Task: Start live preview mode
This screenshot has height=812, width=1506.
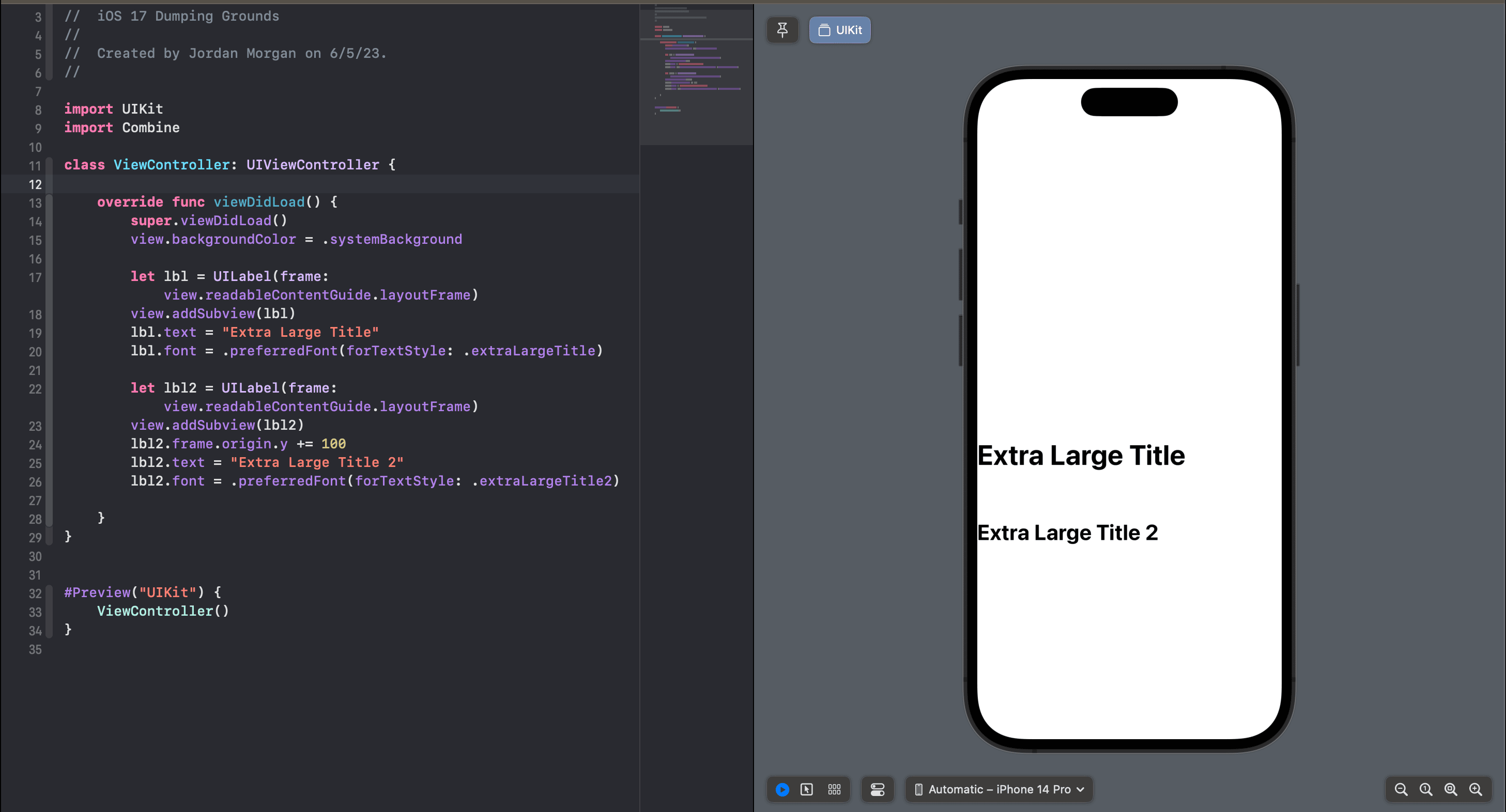Action: 782,790
